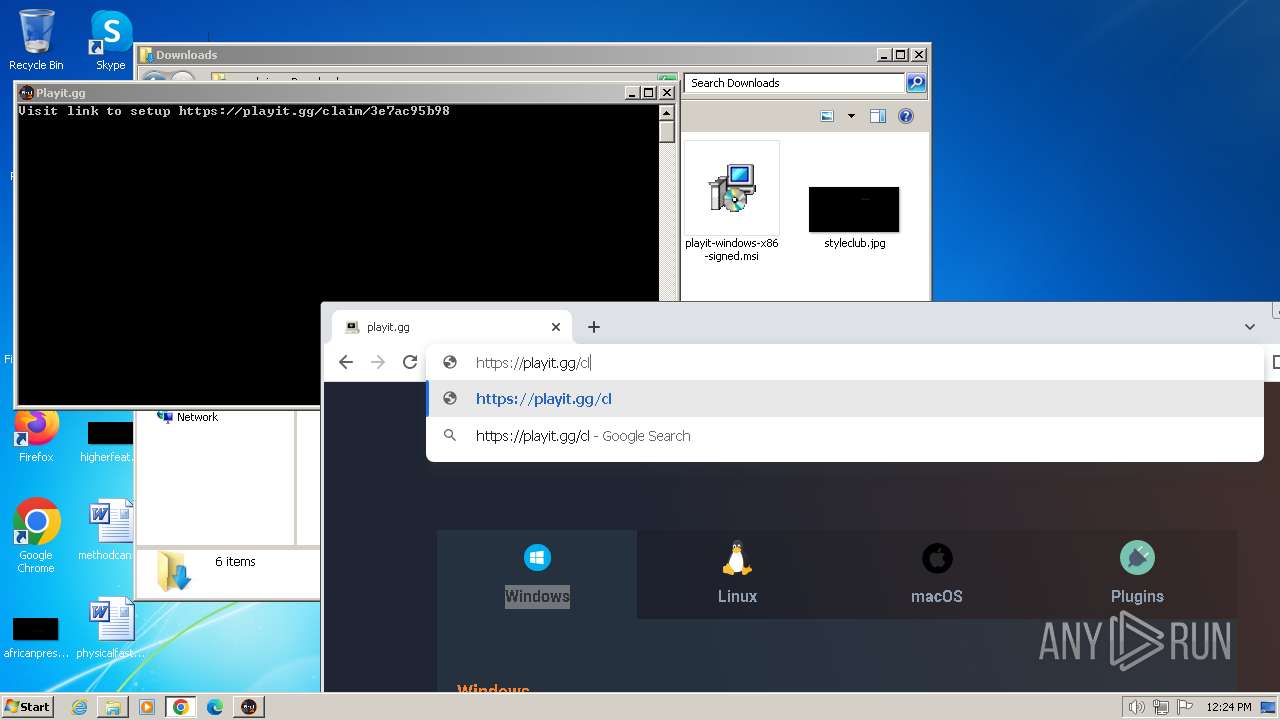This screenshot has height=720, width=1280.
Task: Open the change view icon in Downloads
Action: [x=827, y=116]
